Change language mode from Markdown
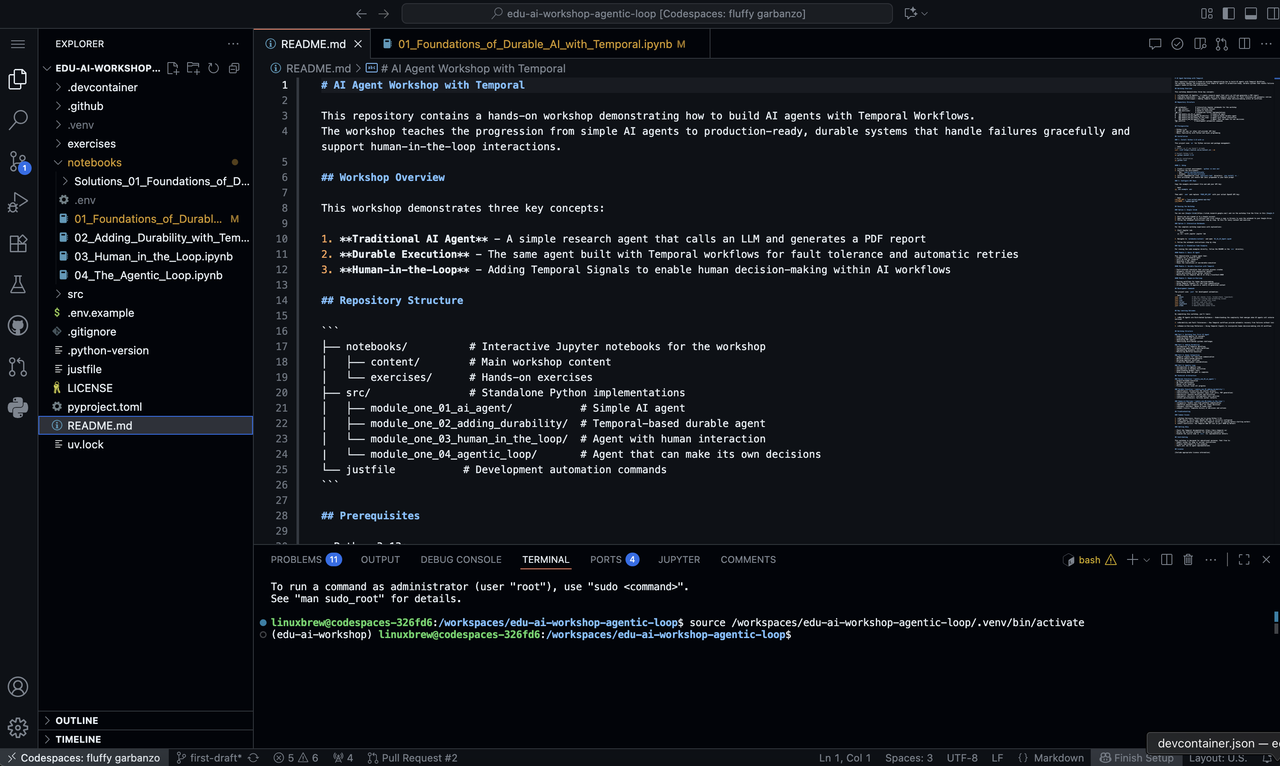 1058,758
